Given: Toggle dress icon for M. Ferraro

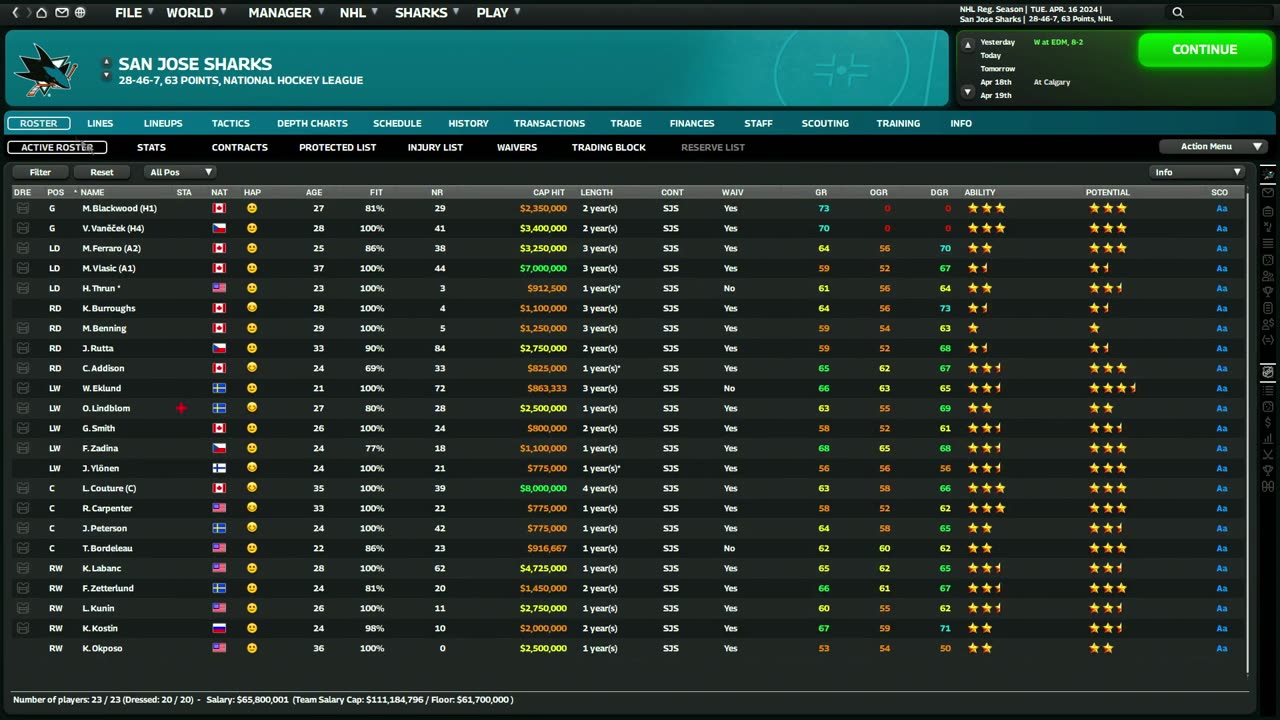Looking at the screenshot, I should click(23, 248).
